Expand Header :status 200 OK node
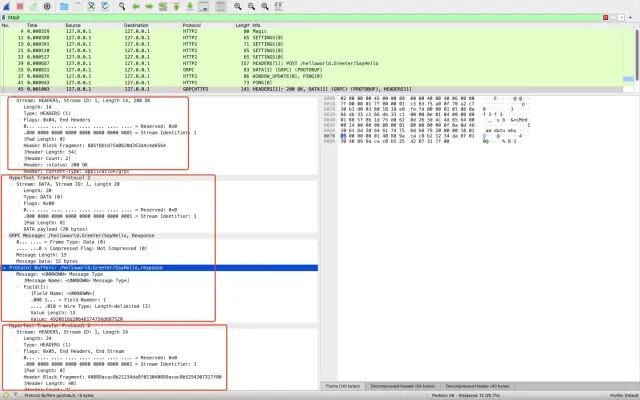Image resolution: width=640 pixels, height=400 pixels. tap(19, 165)
